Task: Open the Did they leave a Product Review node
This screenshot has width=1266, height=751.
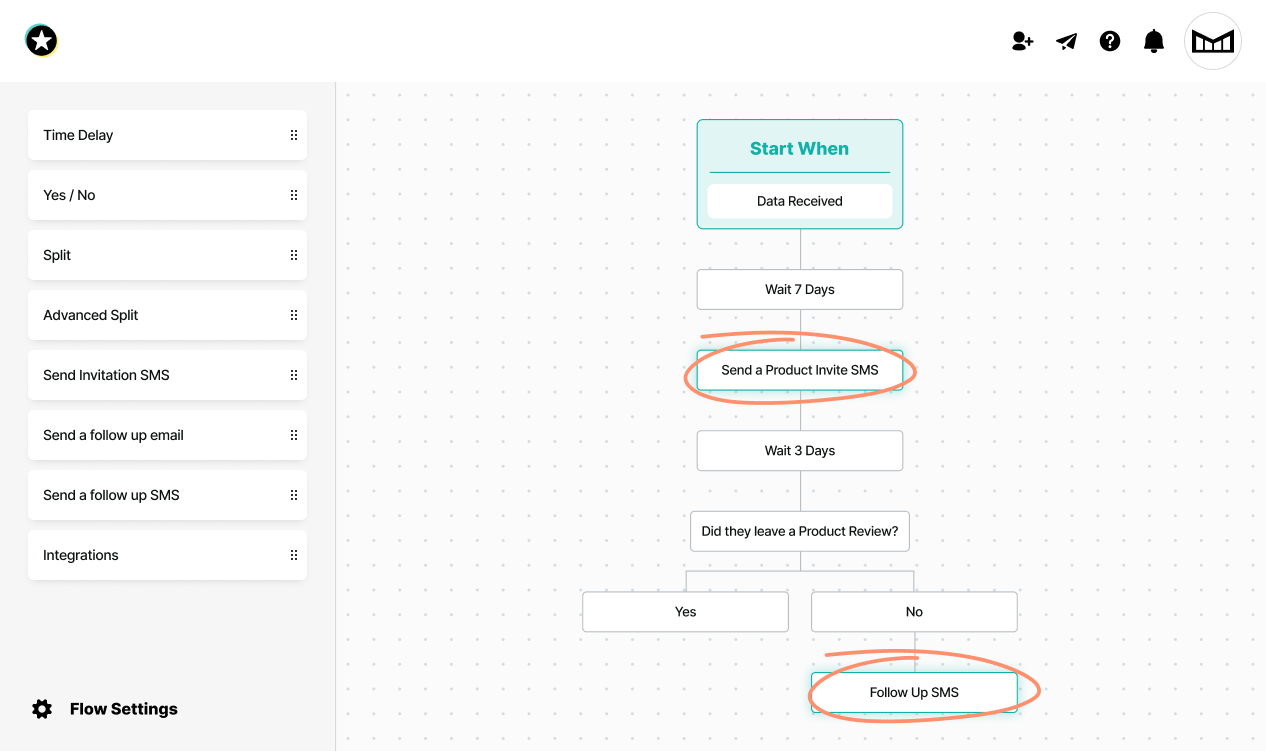Action: coord(799,531)
